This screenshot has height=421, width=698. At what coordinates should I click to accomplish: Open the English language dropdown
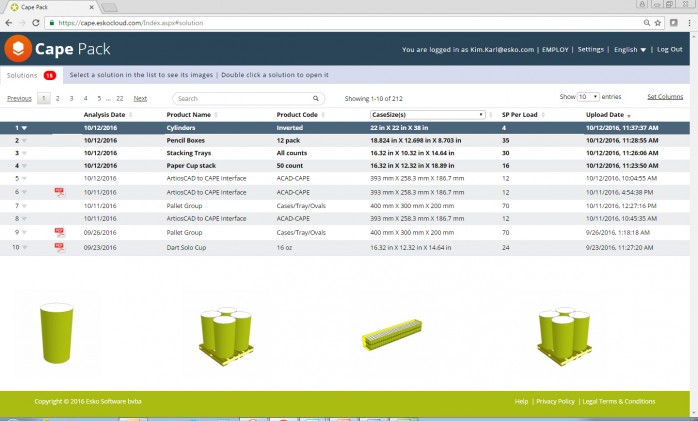click(x=629, y=49)
